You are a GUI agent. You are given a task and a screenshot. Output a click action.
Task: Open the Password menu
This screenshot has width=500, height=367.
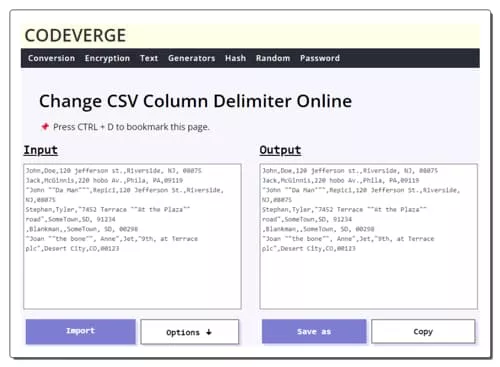pyautogui.click(x=320, y=58)
